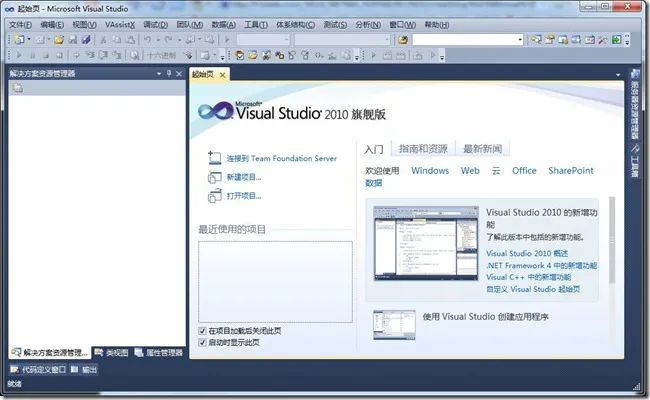Click the Toolbox hammer-wrench icon in toolbar
Screen dimensions: 650x400
tap(603, 40)
